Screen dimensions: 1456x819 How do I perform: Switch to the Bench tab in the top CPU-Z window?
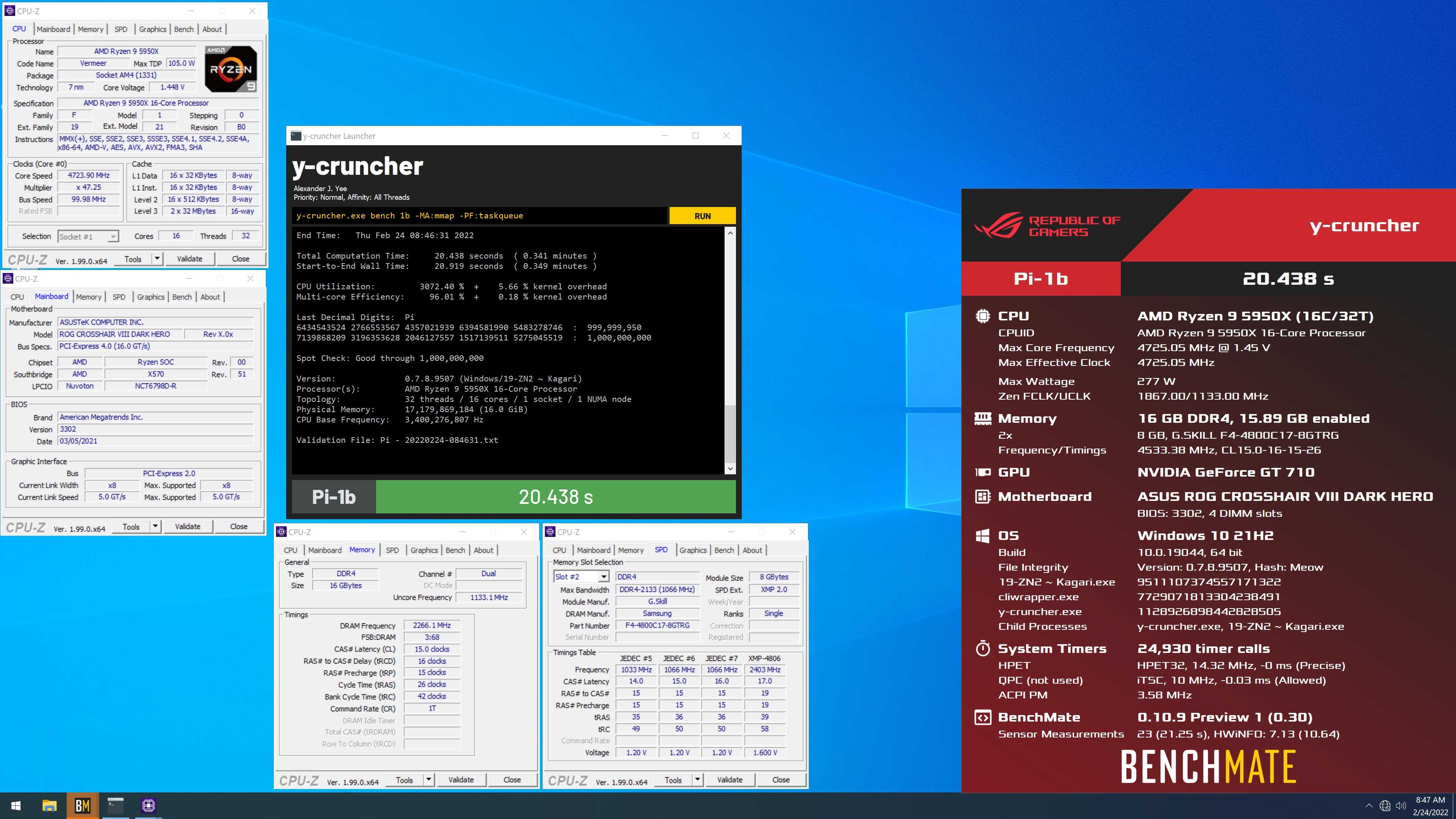pos(184,30)
